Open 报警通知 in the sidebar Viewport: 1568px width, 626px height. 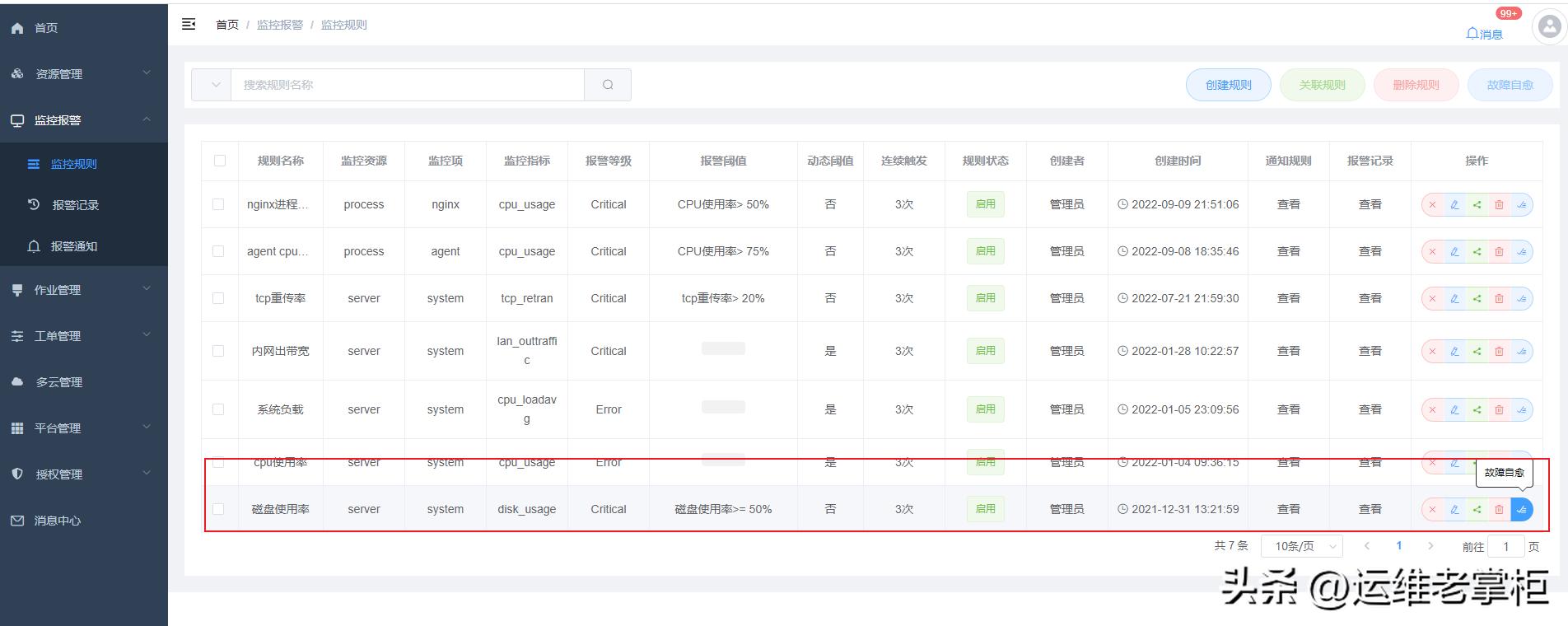(84, 246)
